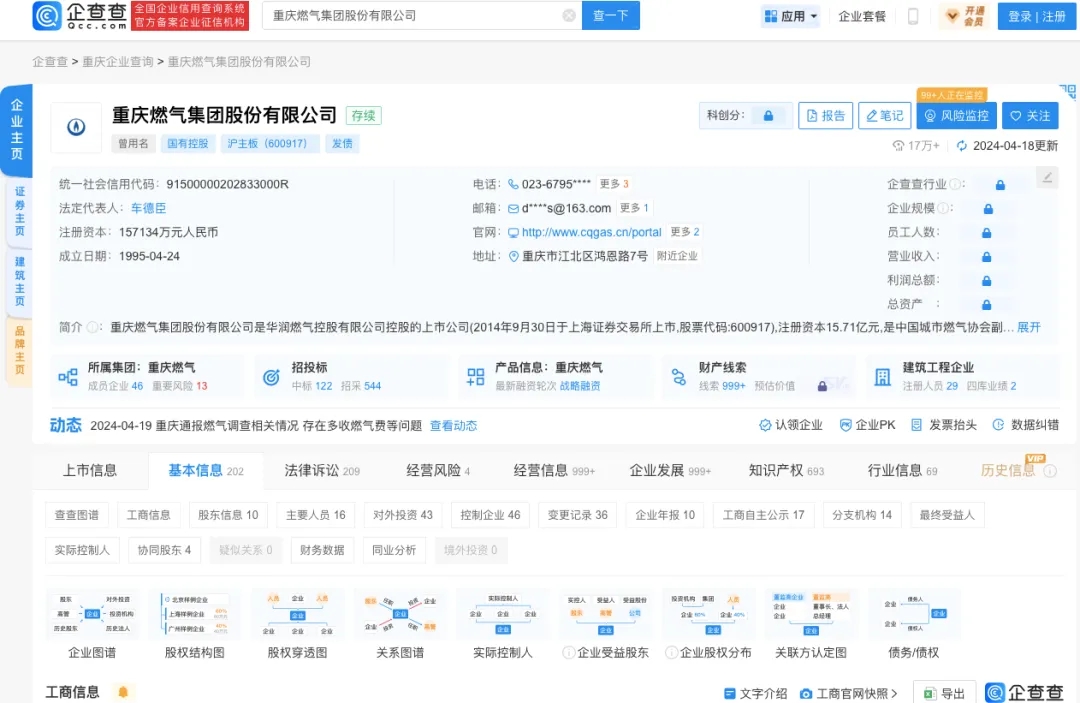The image size is (1080, 703).
Task: Click the lock icon beside 员工人数
Action: (986, 233)
